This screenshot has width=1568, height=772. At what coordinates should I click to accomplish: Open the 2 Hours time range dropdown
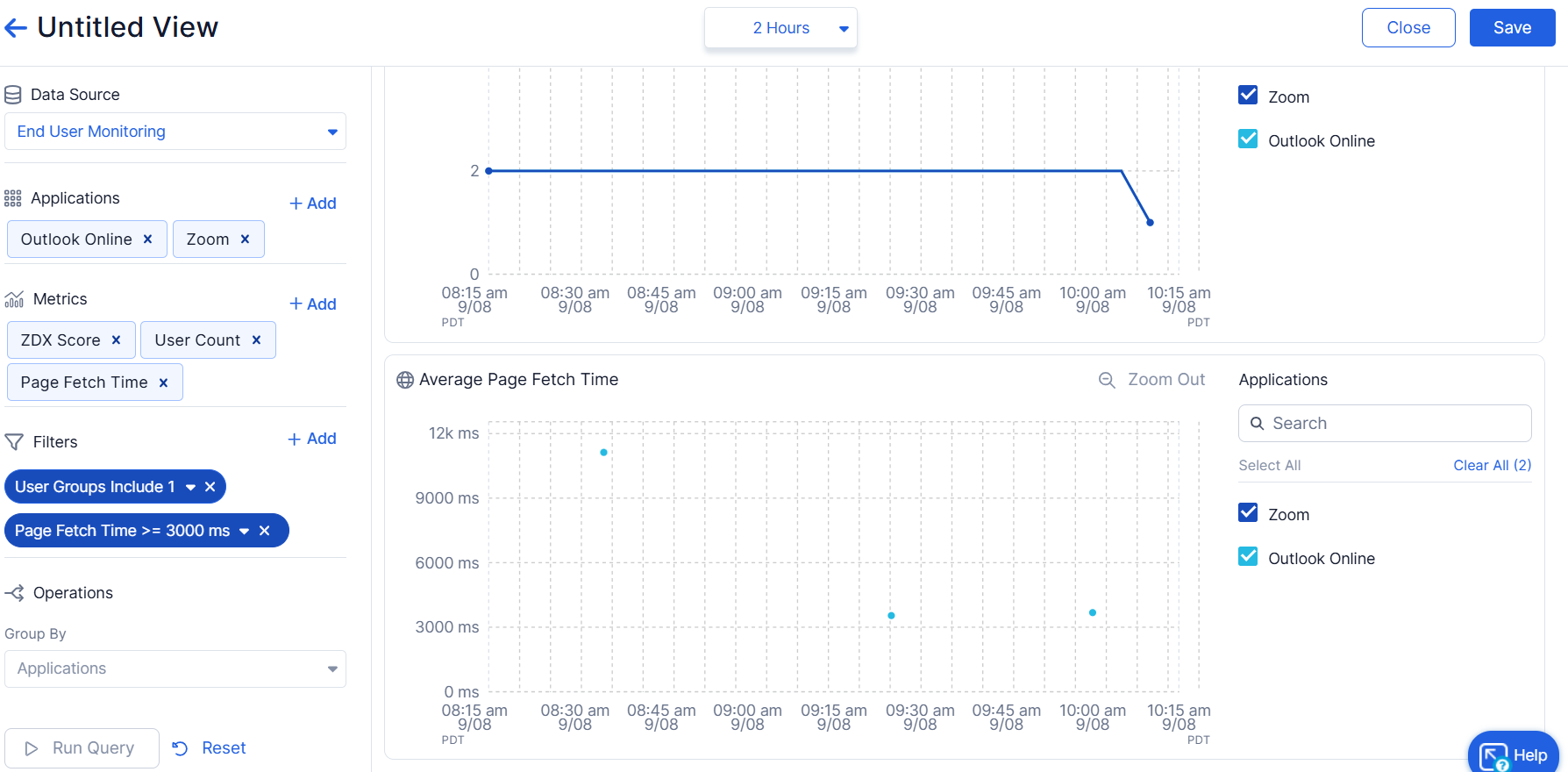pyautogui.click(x=780, y=28)
